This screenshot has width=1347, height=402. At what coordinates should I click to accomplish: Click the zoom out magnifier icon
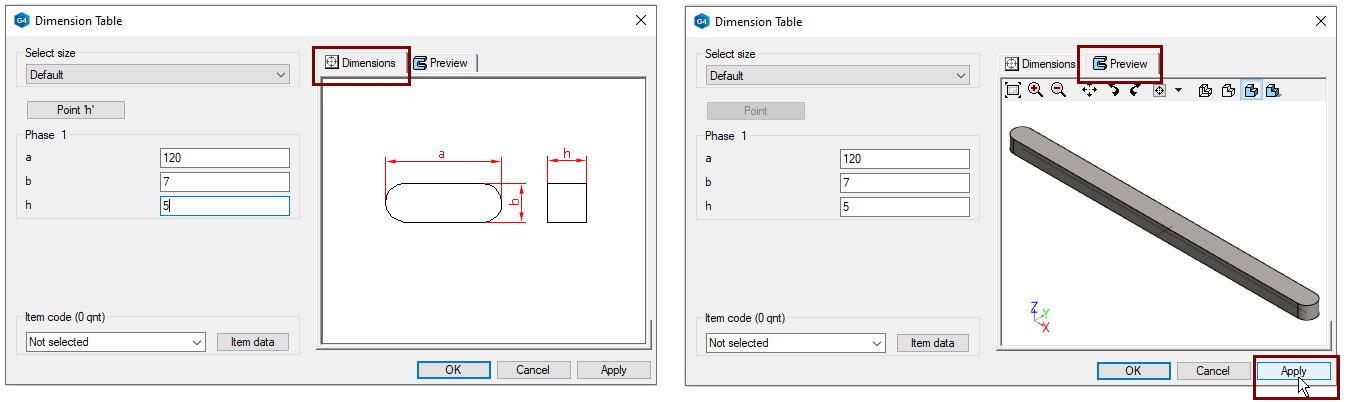(x=1058, y=91)
